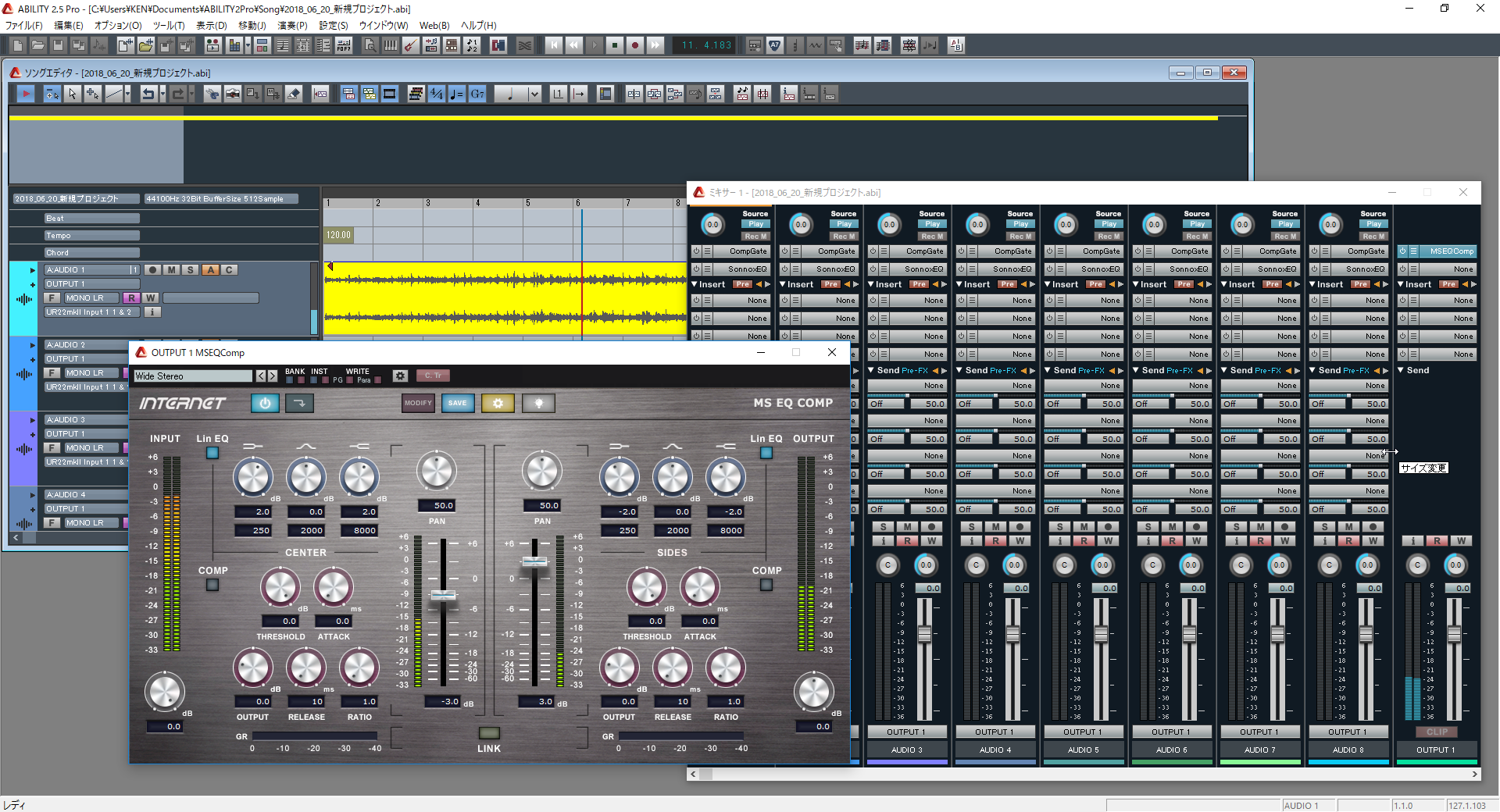This screenshot has height=812, width=1500.
Task: Click the line draw tool in Song Editor
Action: tap(114, 94)
